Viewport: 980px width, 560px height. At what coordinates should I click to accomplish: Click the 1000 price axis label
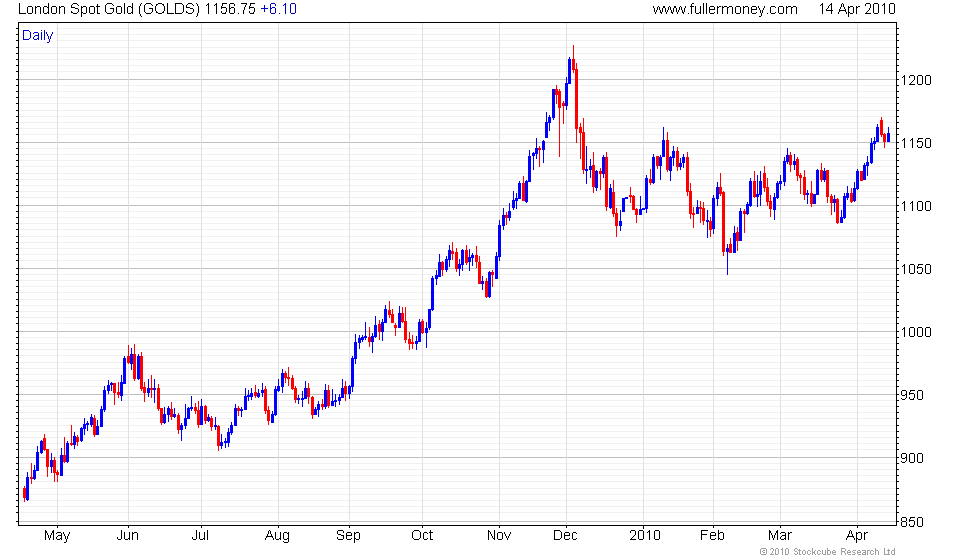[916, 332]
